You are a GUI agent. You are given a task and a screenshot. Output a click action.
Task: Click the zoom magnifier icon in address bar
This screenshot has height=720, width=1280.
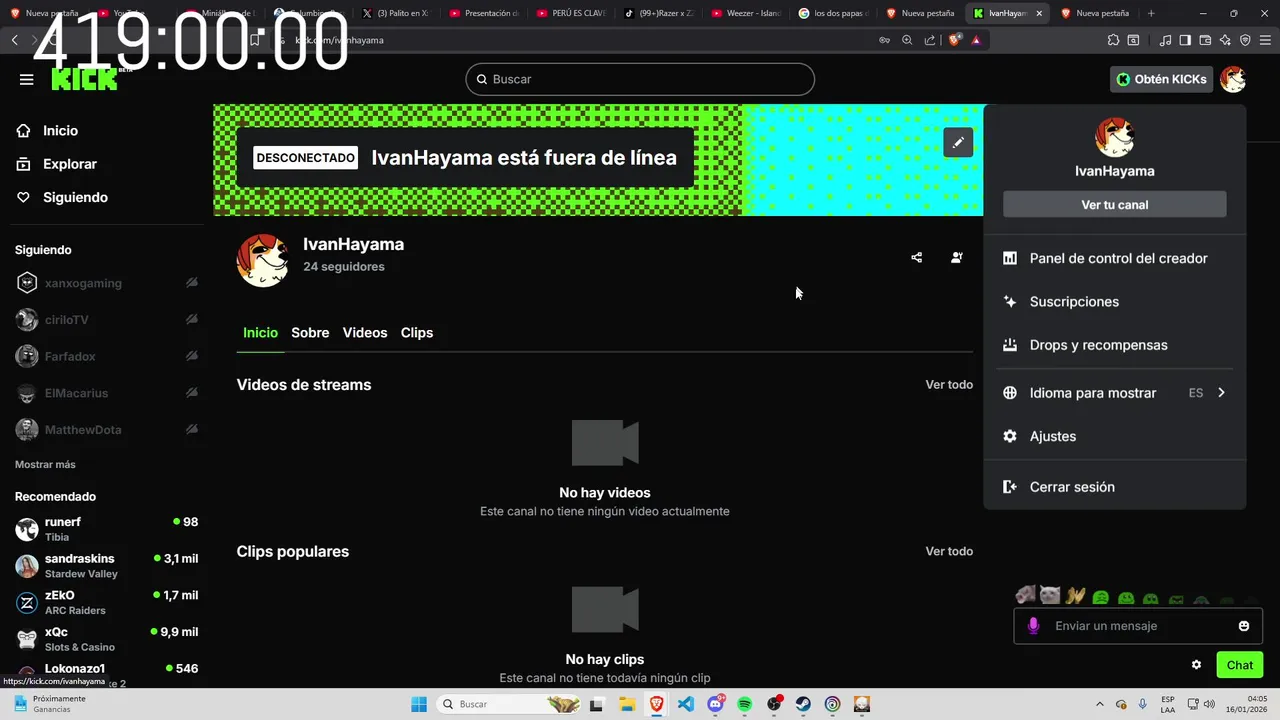tap(907, 40)
